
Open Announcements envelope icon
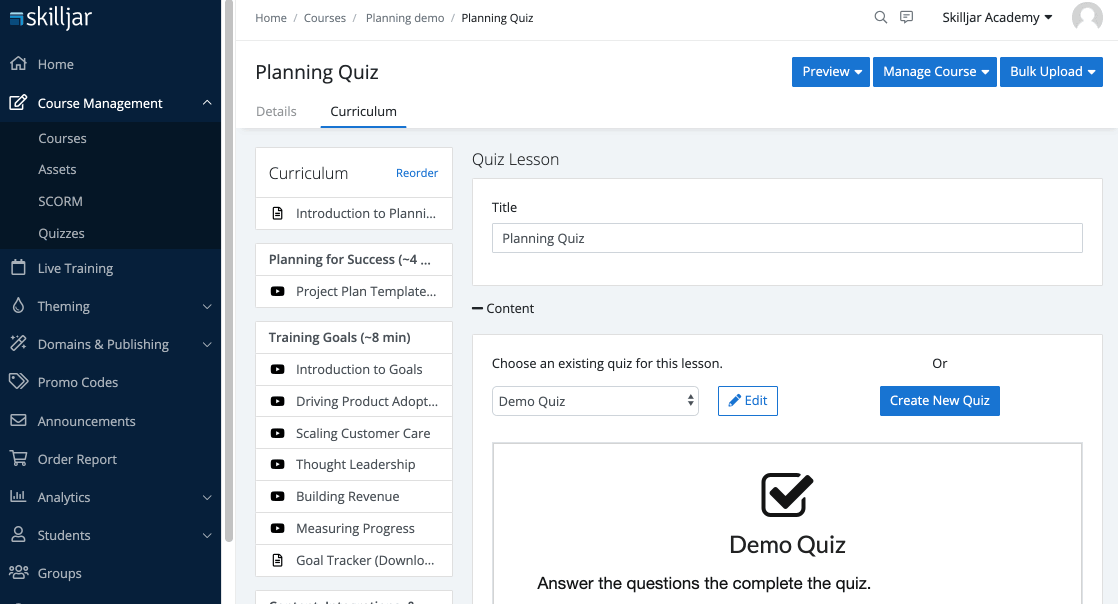pyautogui.click(x=19, y=420)
